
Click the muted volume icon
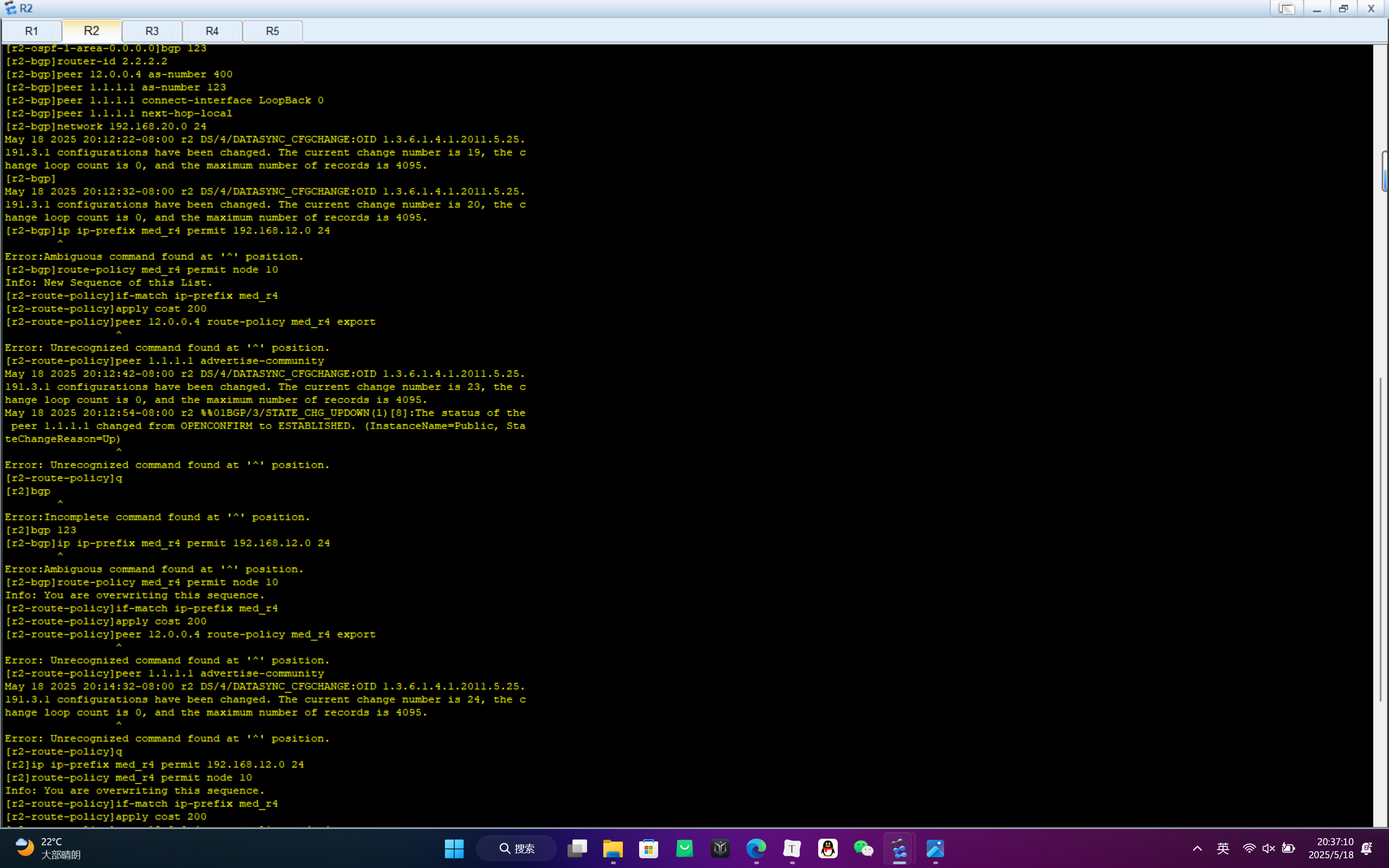(x=1269, y=848)
